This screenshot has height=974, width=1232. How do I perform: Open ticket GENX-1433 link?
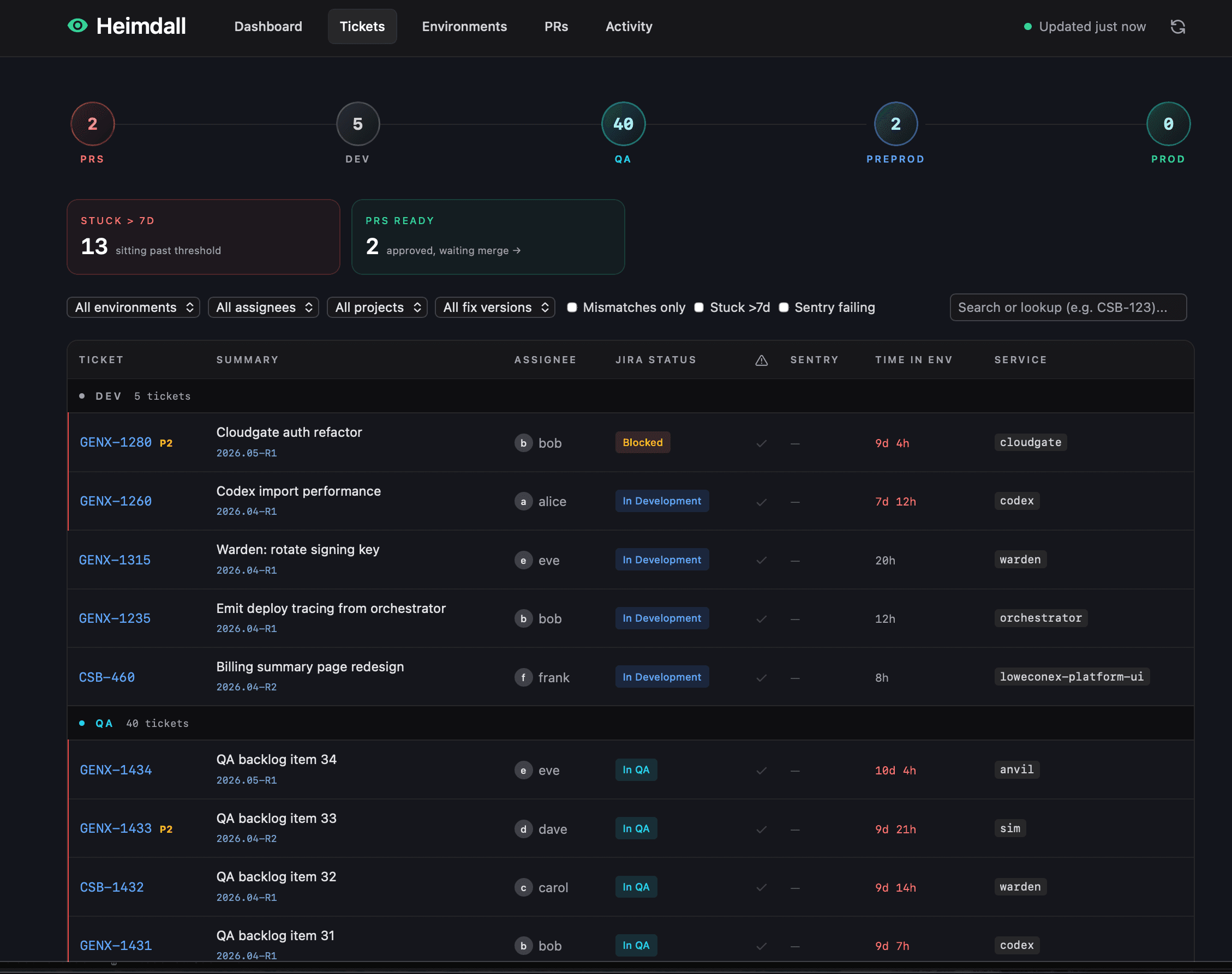point(116,828)
